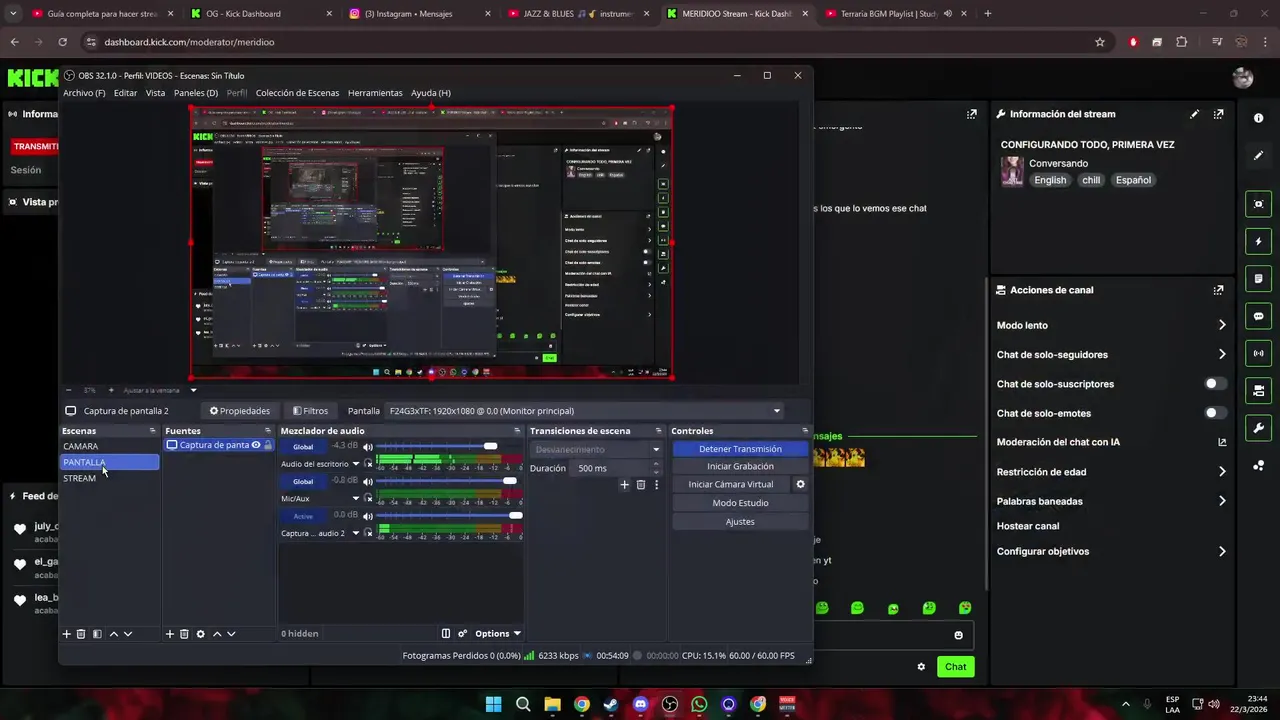Open emote picker in chat input
1280x720 pixels.
(958, 635)
